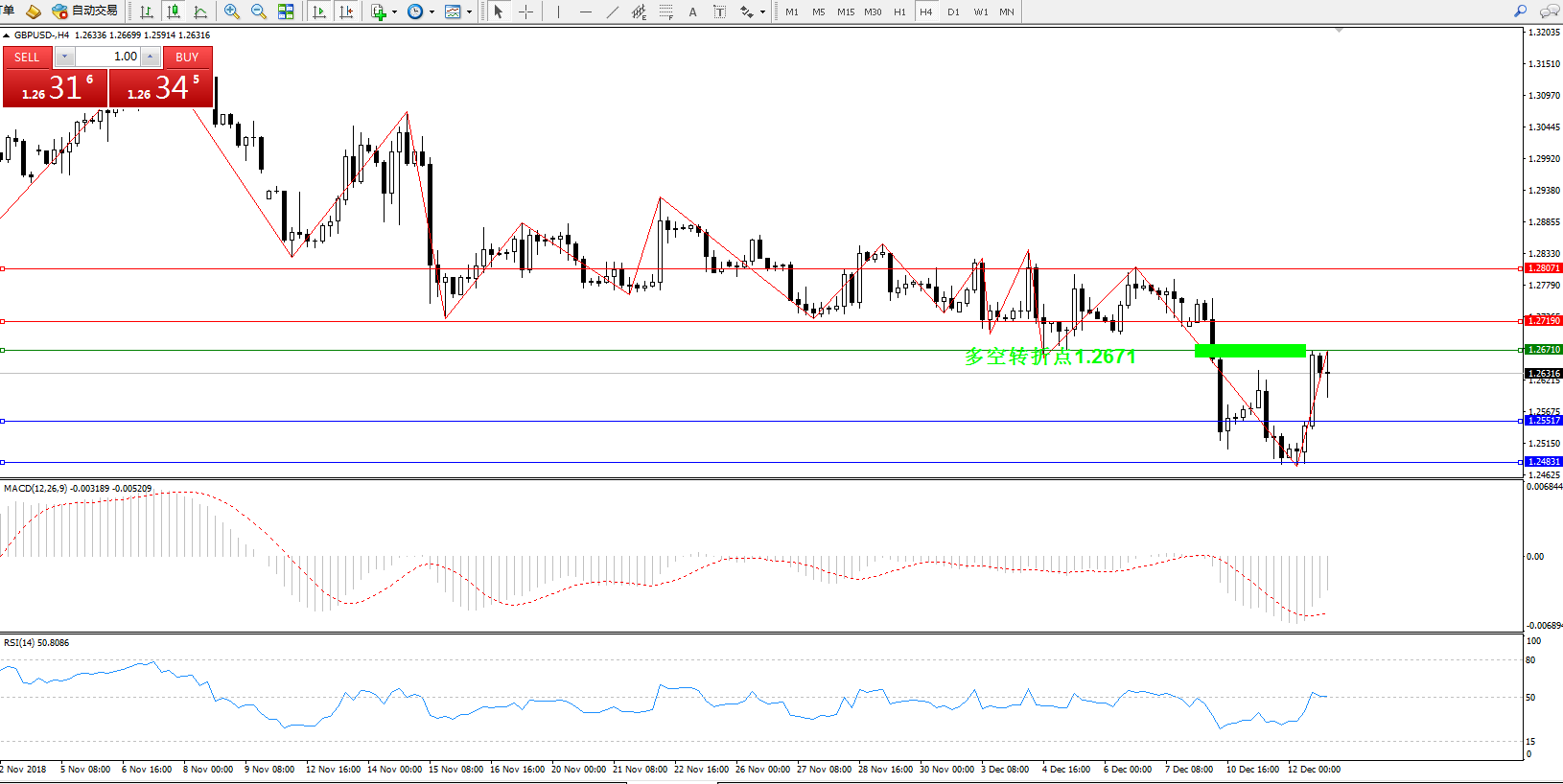Toggle the chart auto scroll icon

[x=319, y=12]
